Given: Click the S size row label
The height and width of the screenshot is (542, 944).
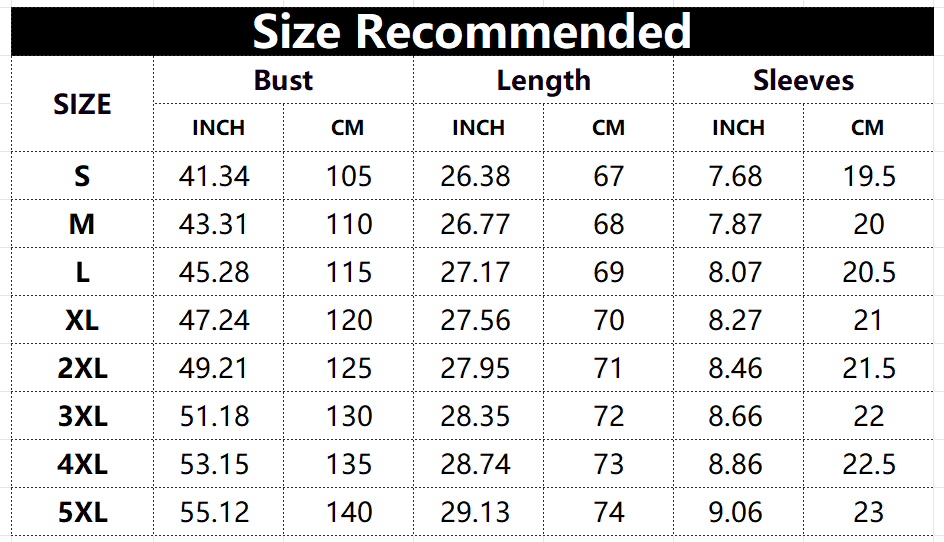Looking at the screenshot, I should click(82, 177).
